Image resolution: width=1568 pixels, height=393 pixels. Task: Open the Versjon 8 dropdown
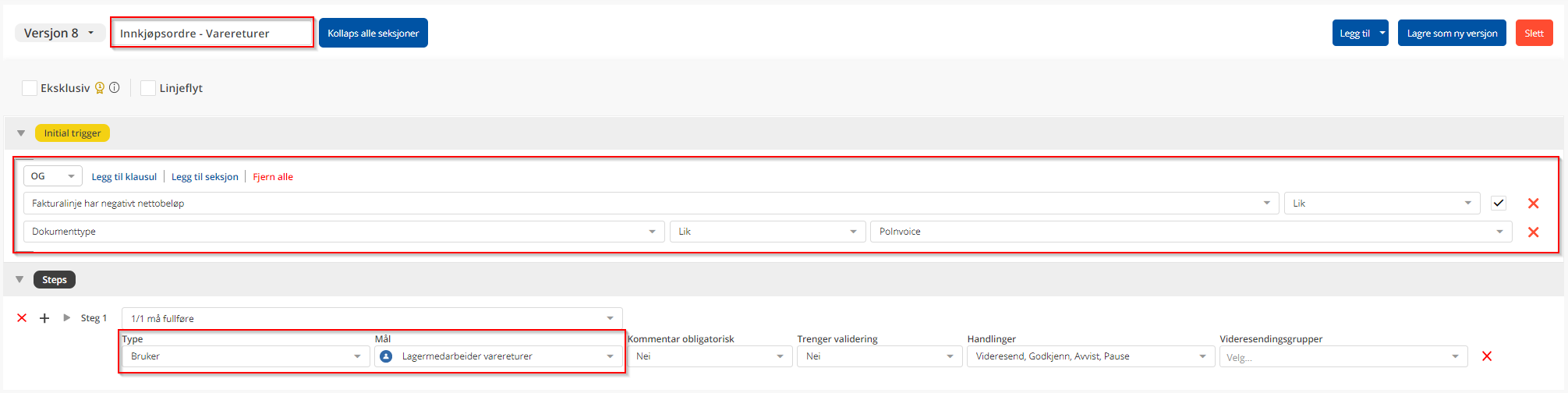(60, 33)
